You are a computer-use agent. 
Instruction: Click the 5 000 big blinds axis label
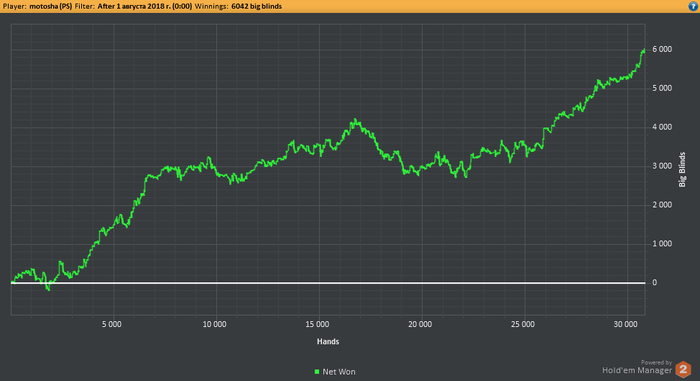point(662,88)
